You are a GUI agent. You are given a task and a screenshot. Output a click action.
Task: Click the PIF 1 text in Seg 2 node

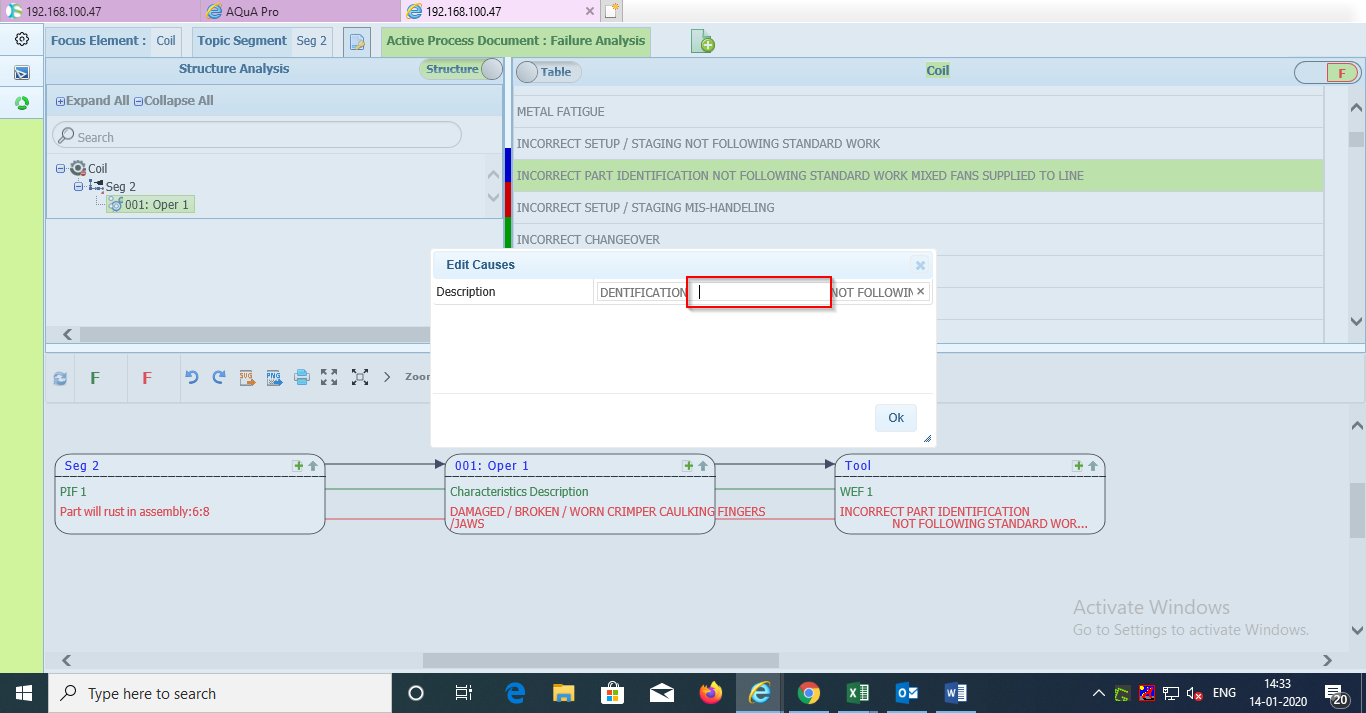[73, 492]
